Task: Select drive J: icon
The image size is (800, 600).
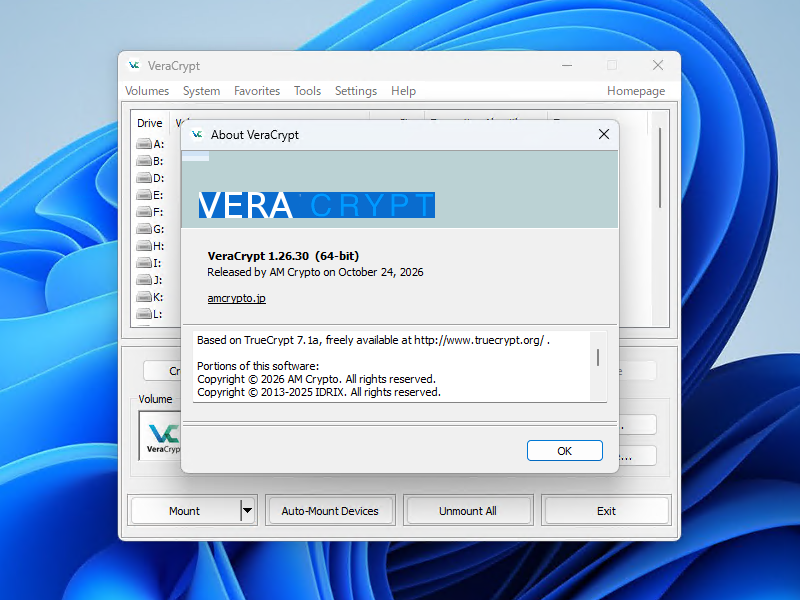Action: point(144,280)
